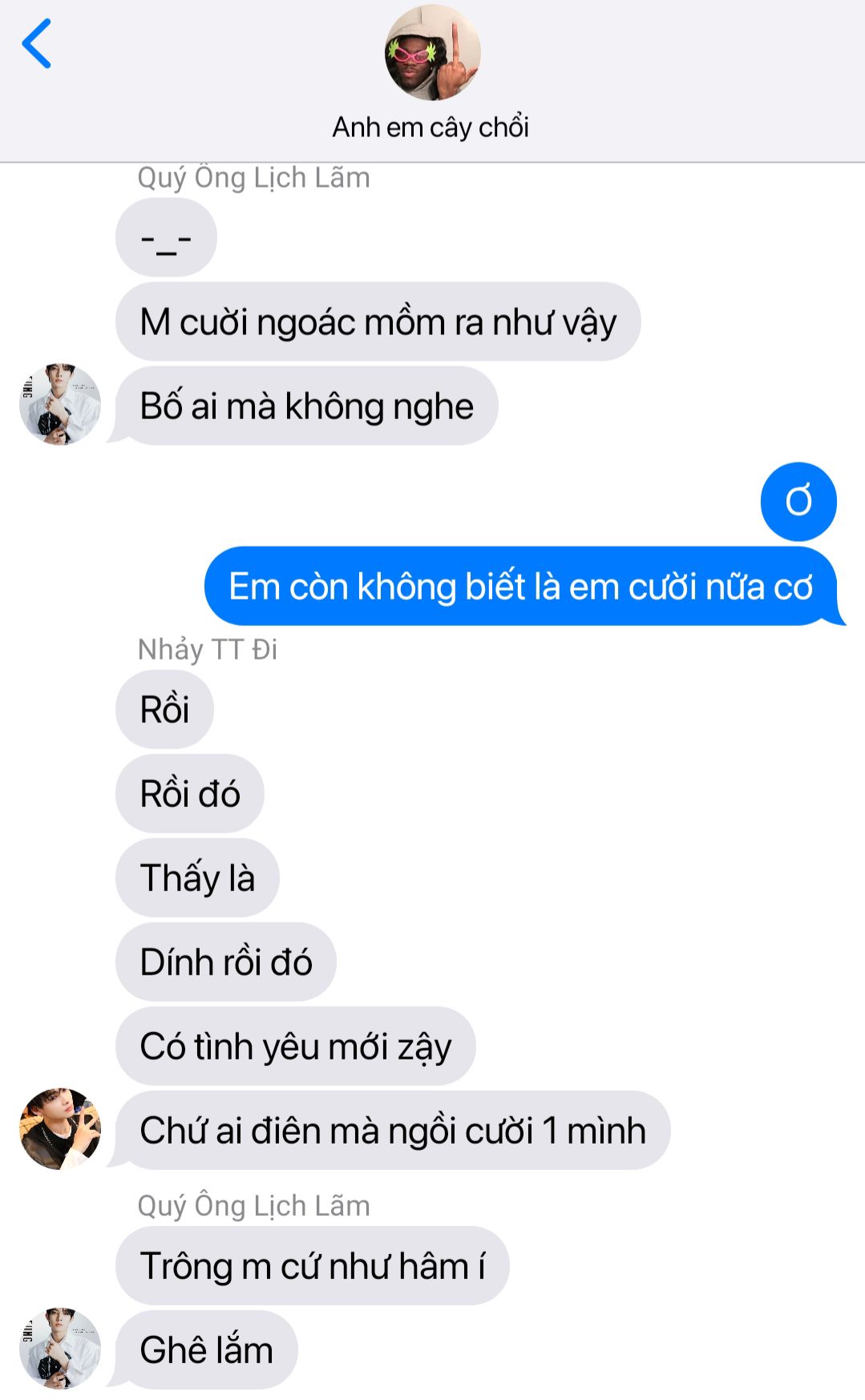
Task: Select 'Có tình yêu mới zậy' message
Action: click(x=296, y=1046)
